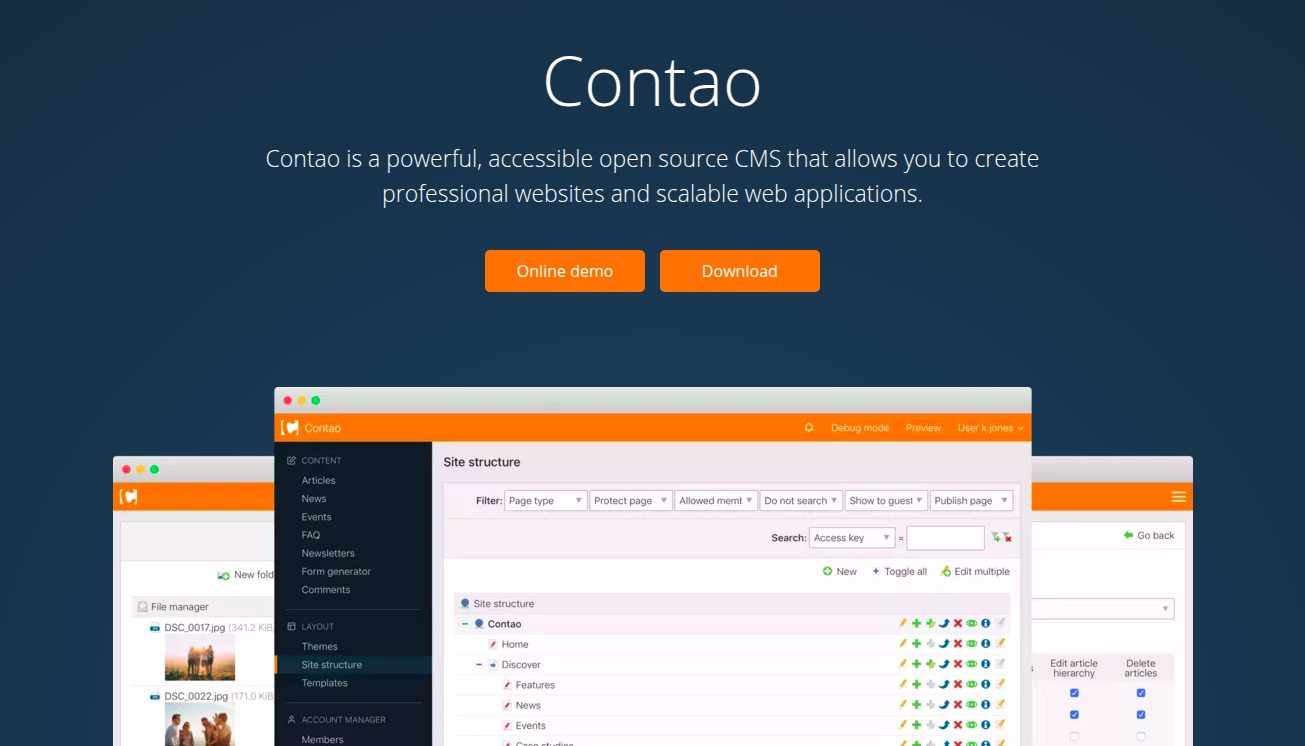This screenshot has width=1305, height=746.
Task: Toggle visibility of the Discover page
Action: click(x=971, y=665)
